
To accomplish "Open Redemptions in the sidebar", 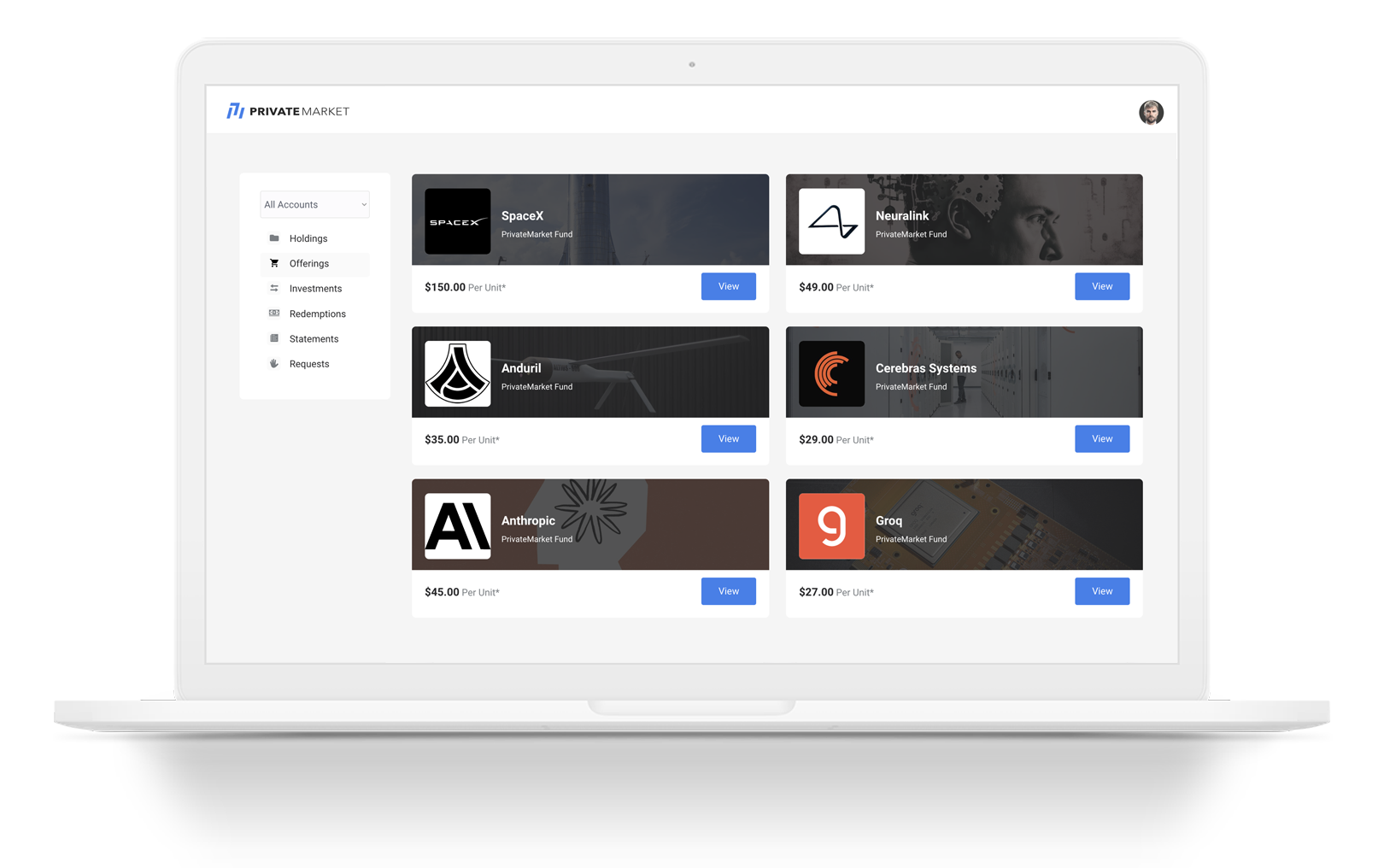I will 314,314.
